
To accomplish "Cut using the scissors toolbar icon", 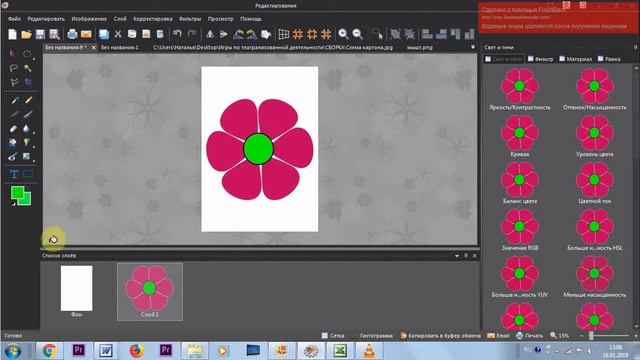I will (118, 34).
